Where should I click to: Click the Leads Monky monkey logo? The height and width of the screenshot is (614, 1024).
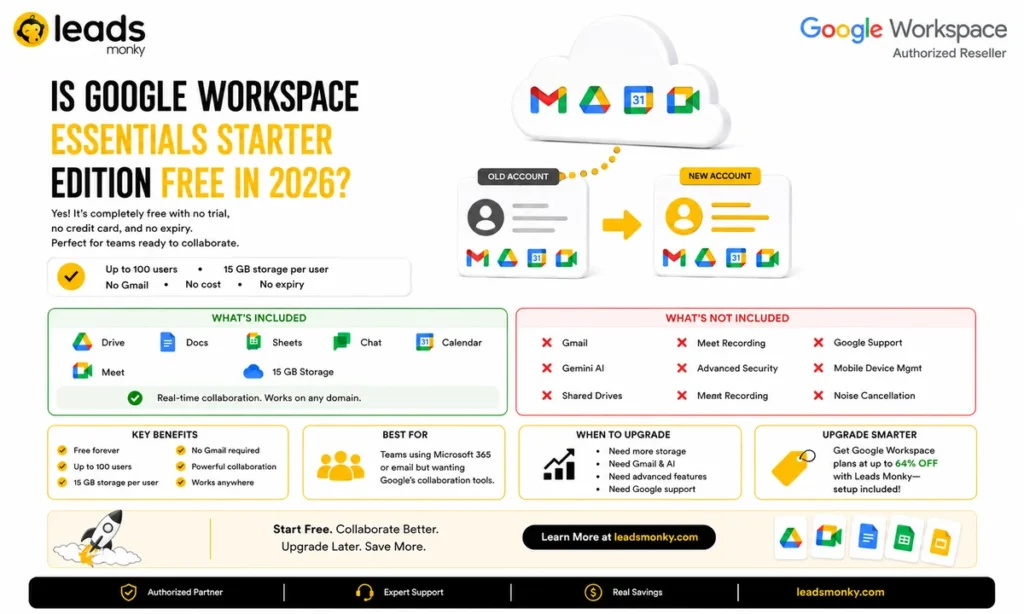pos(31,29)
